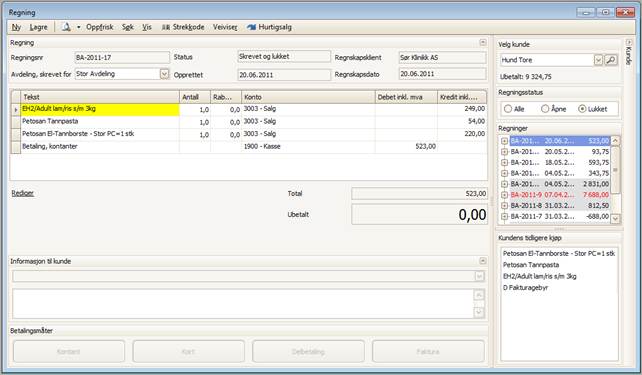Expand the invoice with amount 593,75
The width and height of the screenshot is (642, 375).
504,163
